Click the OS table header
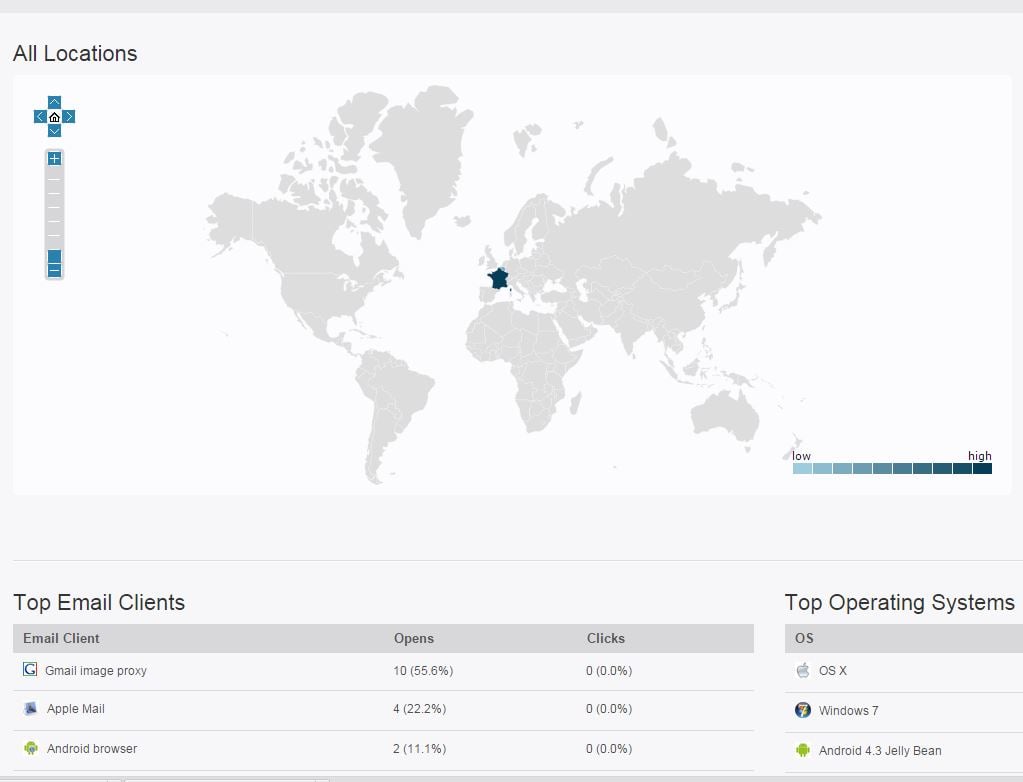The width and height of the screenshot is (1023, 782). [x=803, y=638]
